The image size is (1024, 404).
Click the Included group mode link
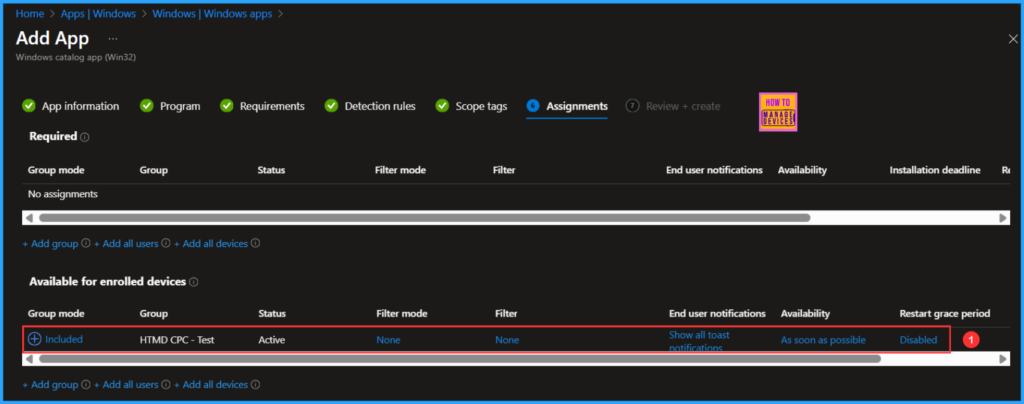click(64, 339)
